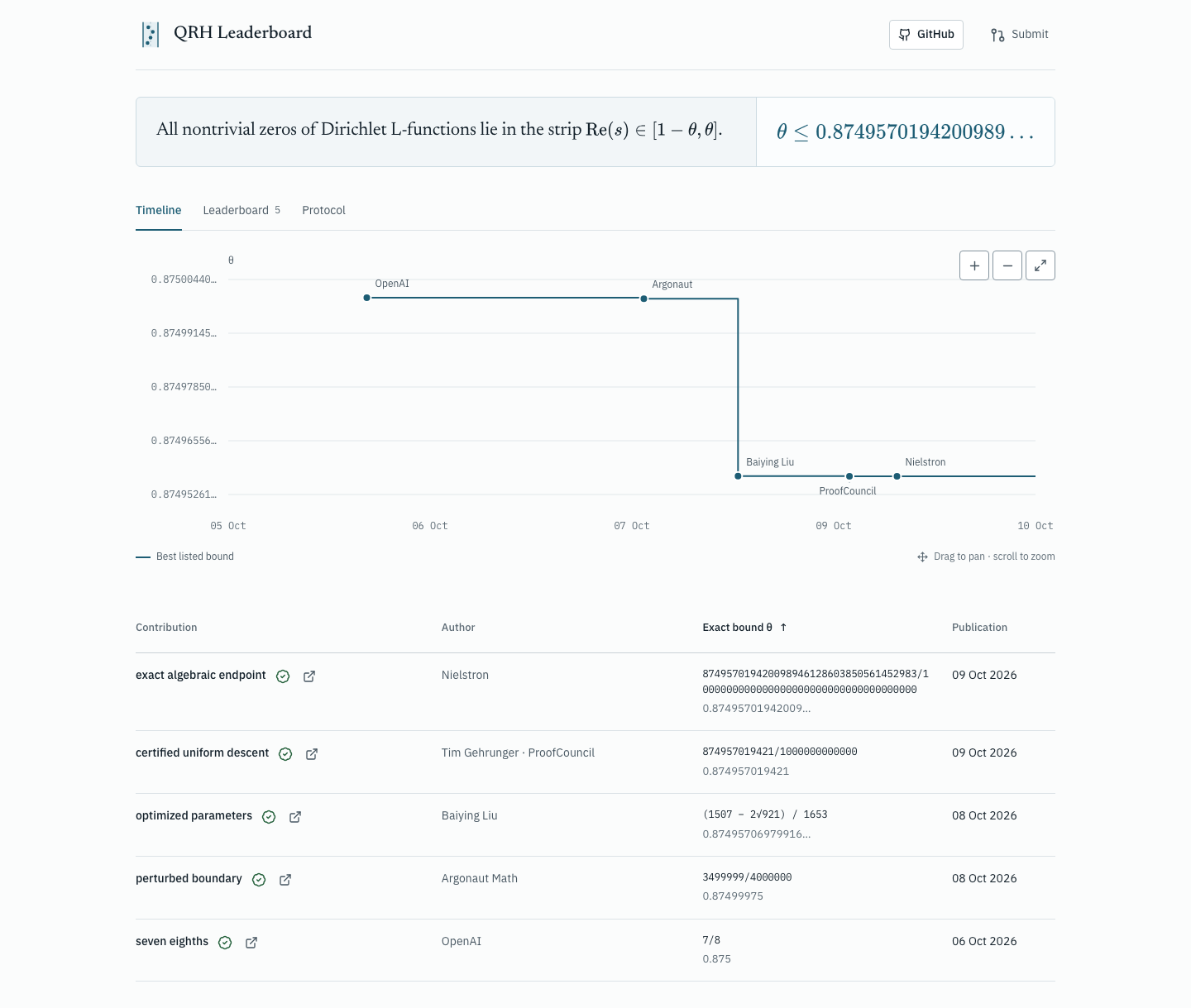The image size is (1191, 1008).
Task: Switch to the Timeline tab
Action: (x=159, y=210)
